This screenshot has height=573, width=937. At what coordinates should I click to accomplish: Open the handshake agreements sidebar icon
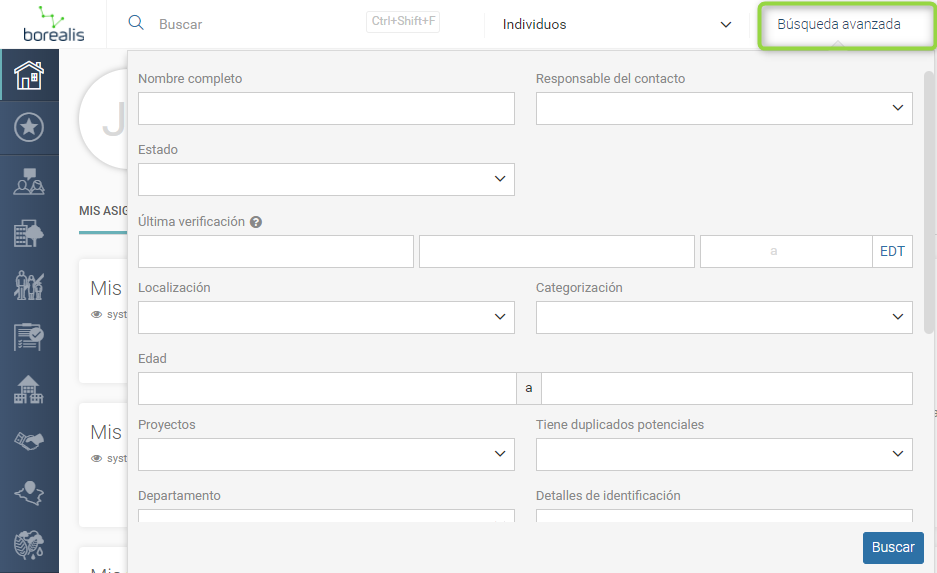click(x=29, y=442)
